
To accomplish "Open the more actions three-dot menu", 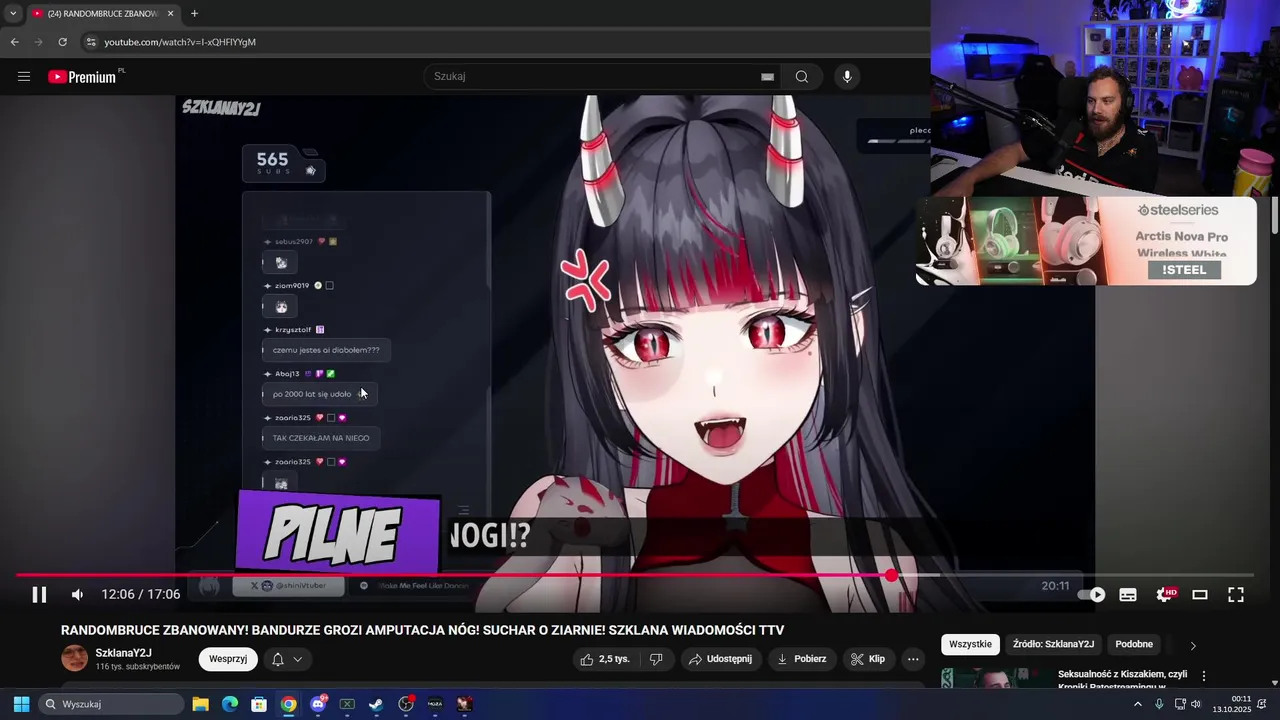I will [913, 659].
